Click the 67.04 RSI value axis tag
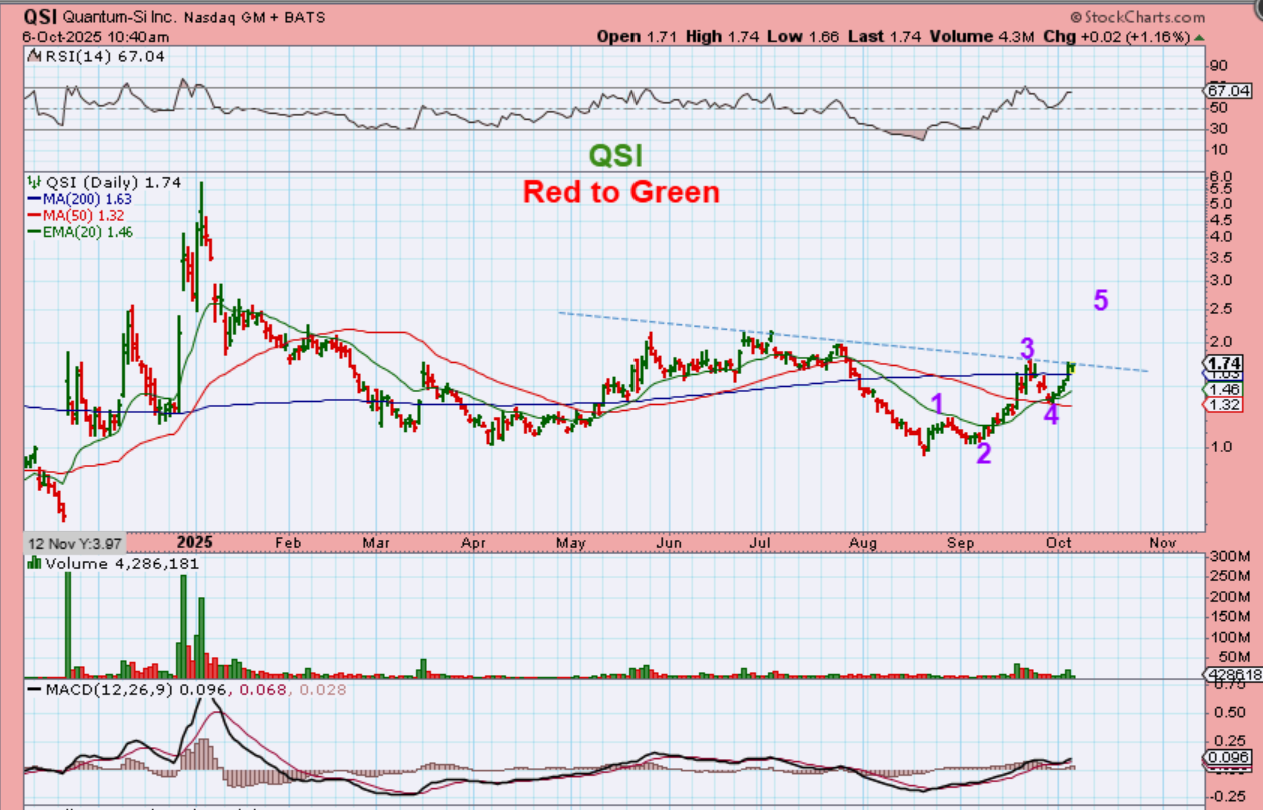The width and height of the screenshot is (1263, 810). click(1225, 90)
